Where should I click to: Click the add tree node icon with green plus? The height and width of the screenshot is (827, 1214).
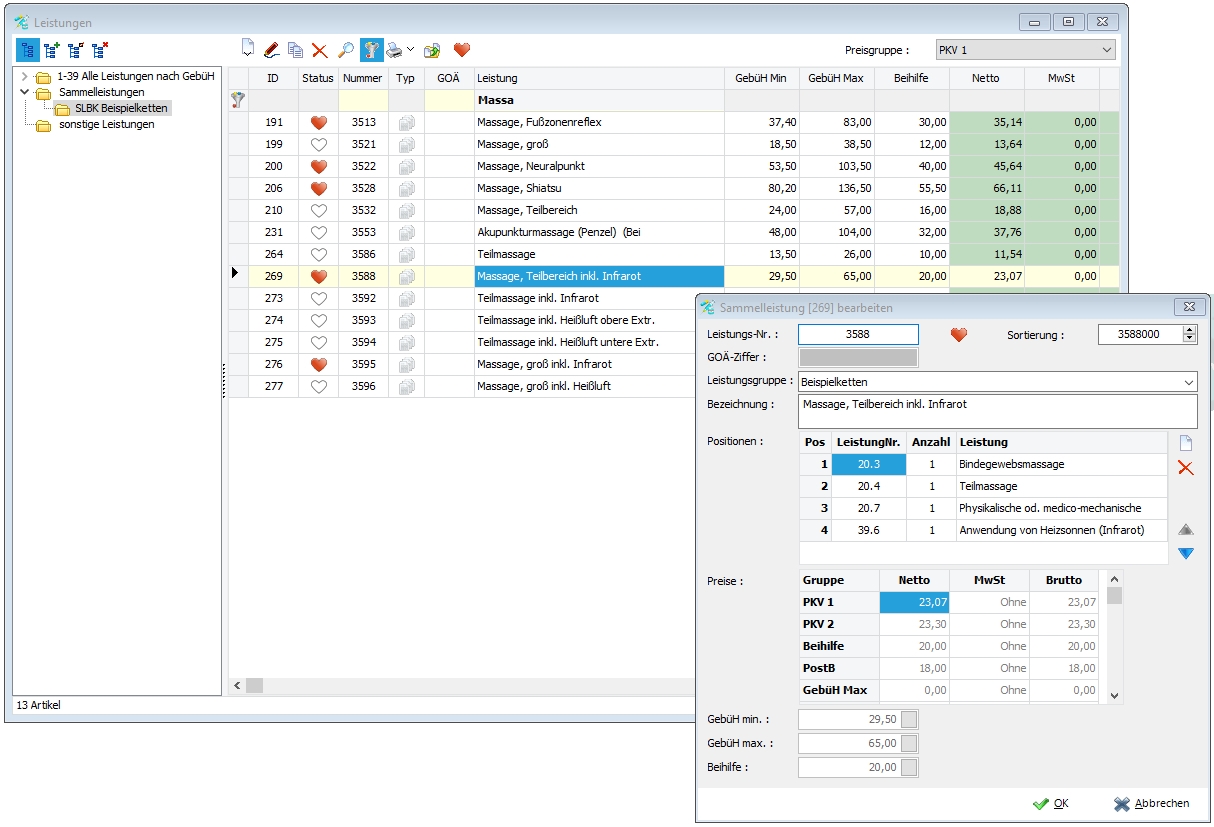tap(52, 49)
